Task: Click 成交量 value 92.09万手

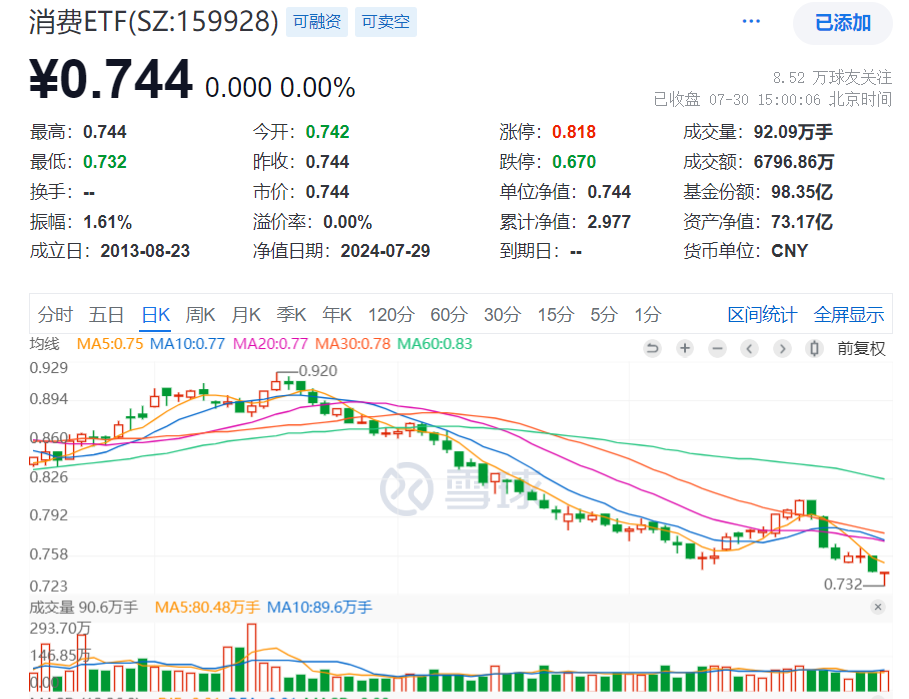Action: [x=793, y=132]
